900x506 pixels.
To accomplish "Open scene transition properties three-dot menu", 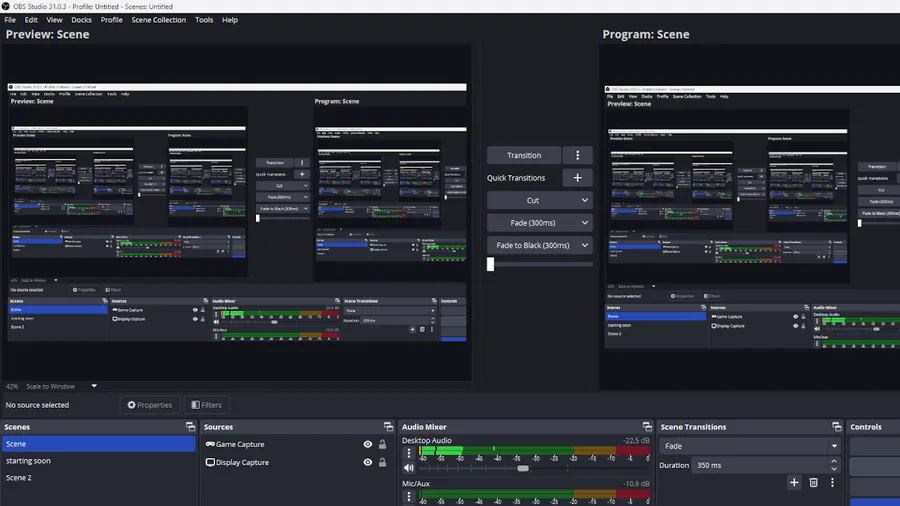I will (832, 482).
